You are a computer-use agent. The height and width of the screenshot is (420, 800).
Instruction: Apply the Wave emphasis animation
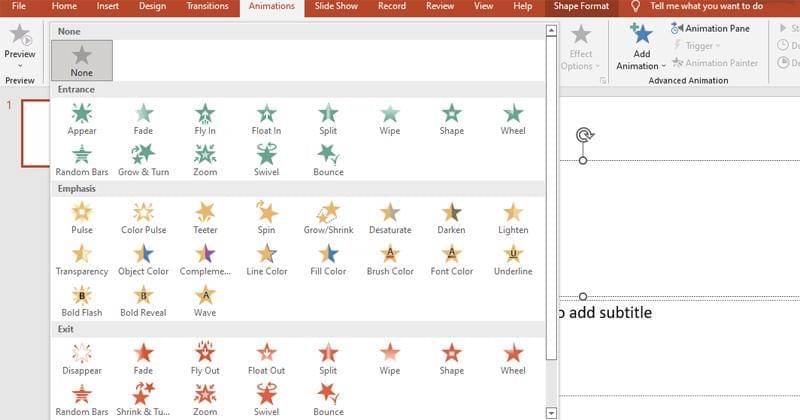click(205, 300)
